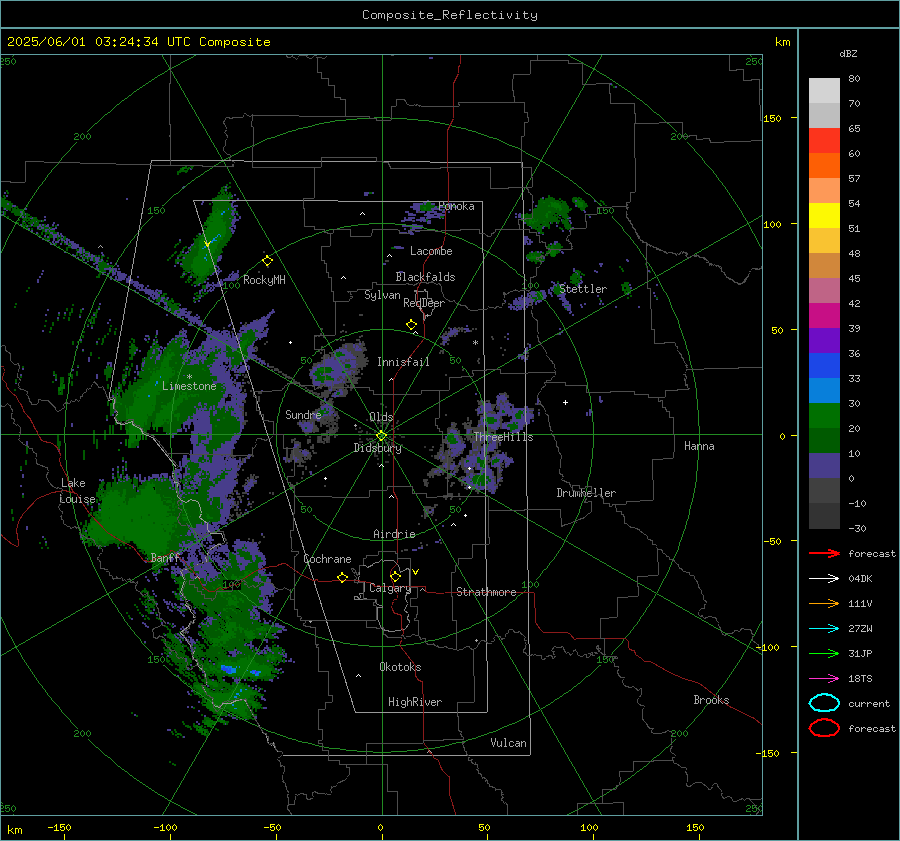
Task: Click the Brooks label
Action: [x=711, y=700]
